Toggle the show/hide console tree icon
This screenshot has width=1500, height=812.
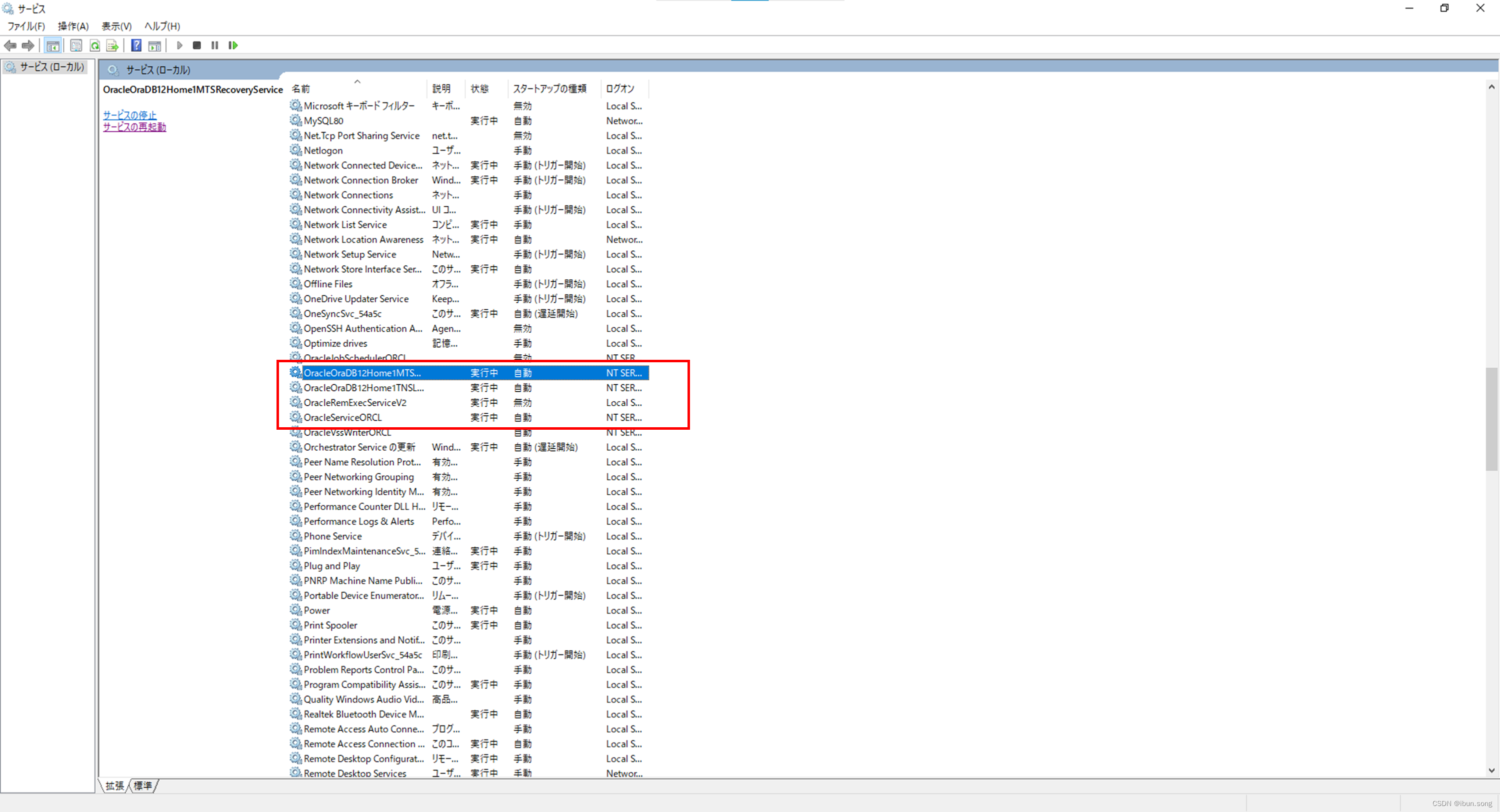click(x=53, y=45)
